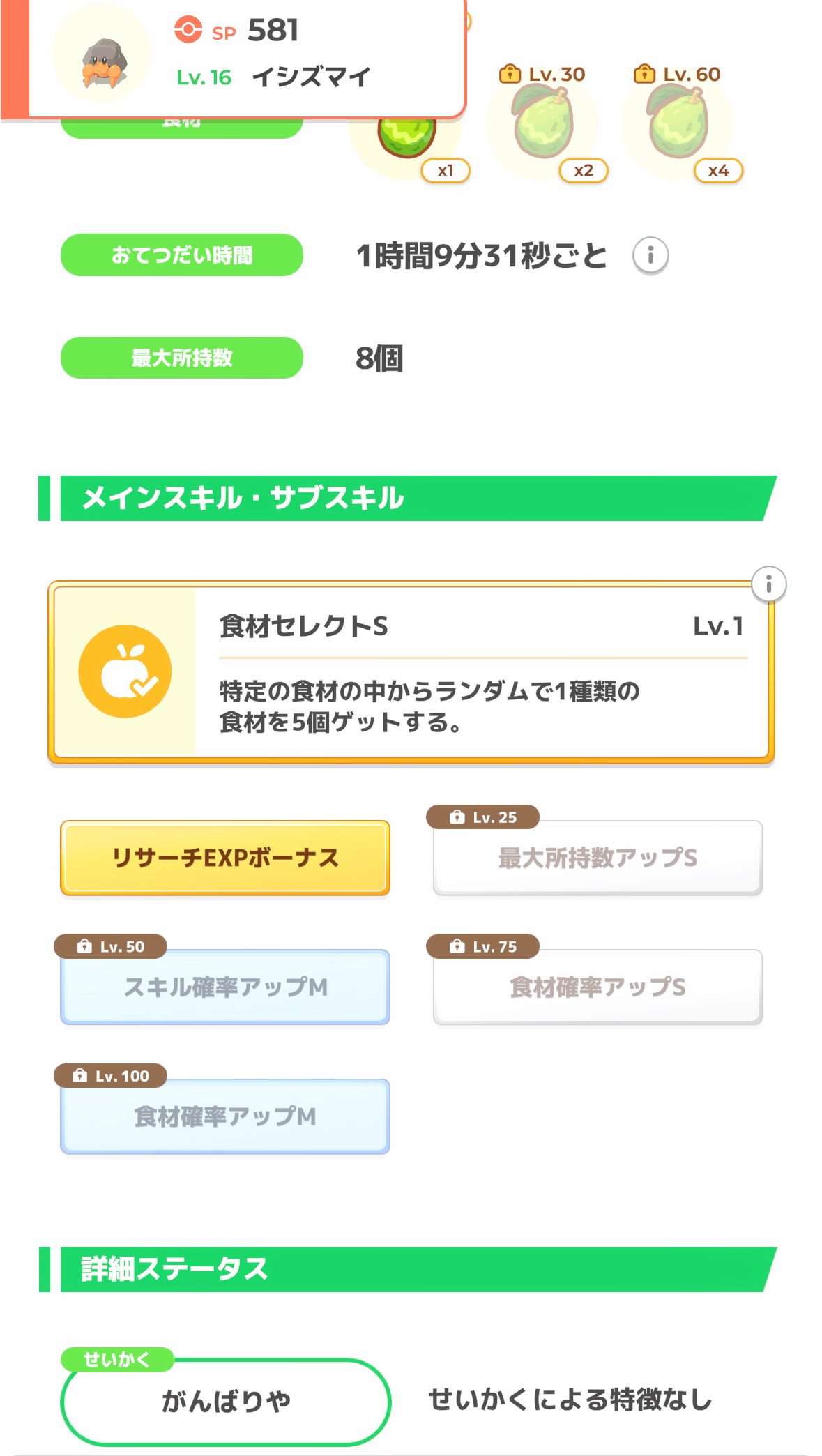Screen dimensions: 822x1456
Task: Tap the orange ingredient skill apple icon
Action: (x=125, y=671)
